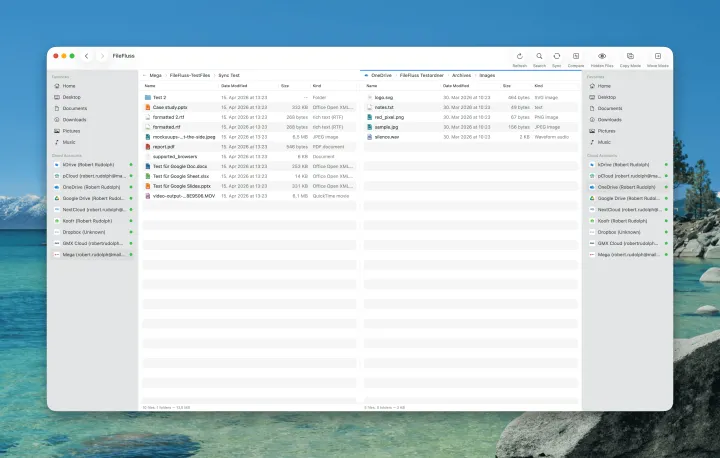Select OneDrive account in the left sidebar
This screenshot has width=720, height=458.
(x=93, y=187)
